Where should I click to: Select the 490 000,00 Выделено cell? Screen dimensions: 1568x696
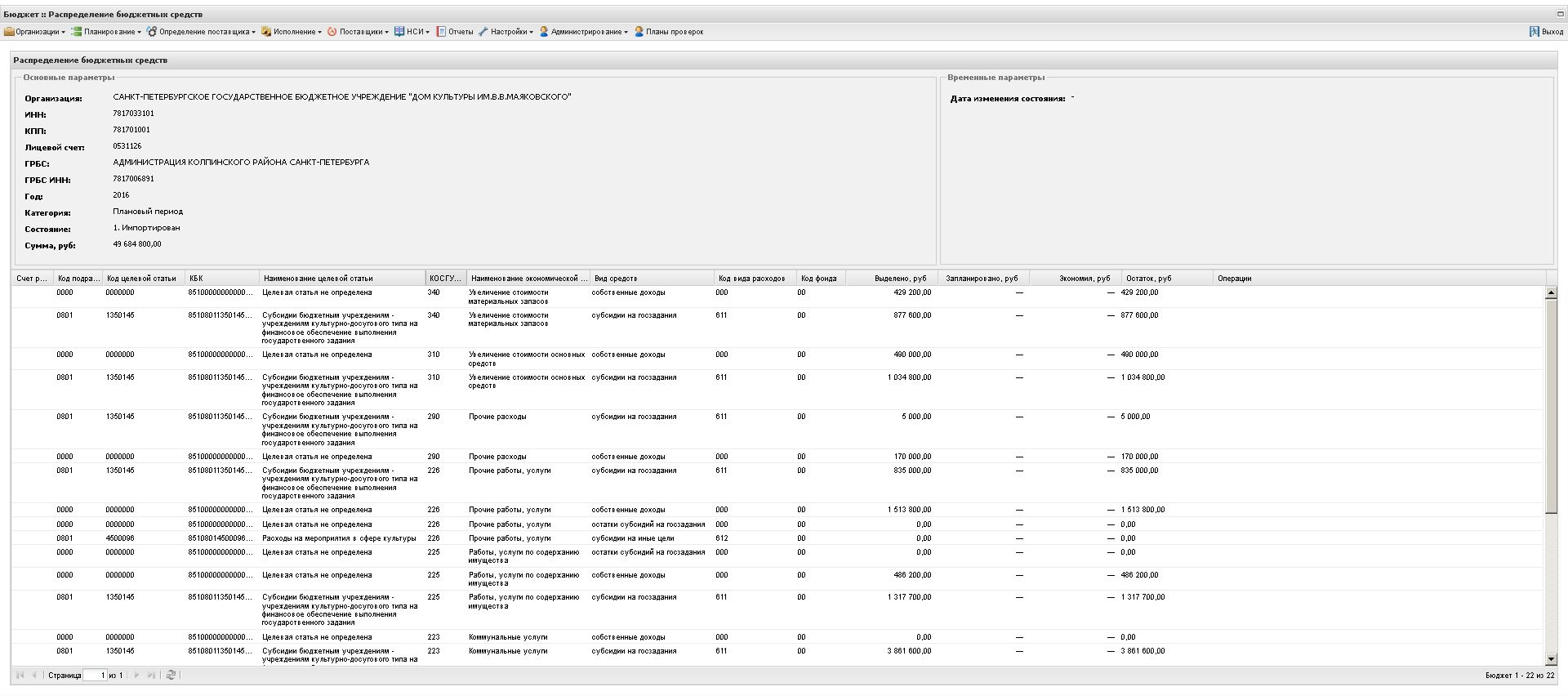[912, 355]
